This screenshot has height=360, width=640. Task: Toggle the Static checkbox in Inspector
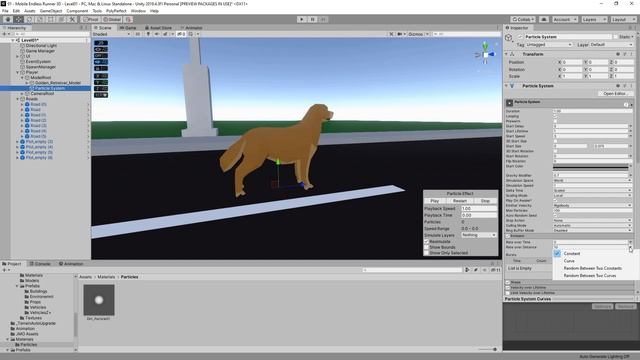point(616,37)
